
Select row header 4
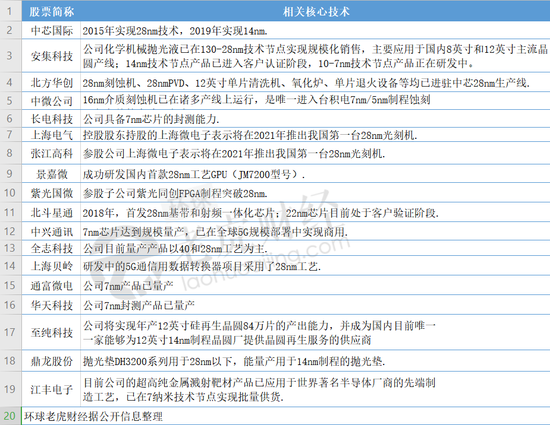(x=11, y=82)
